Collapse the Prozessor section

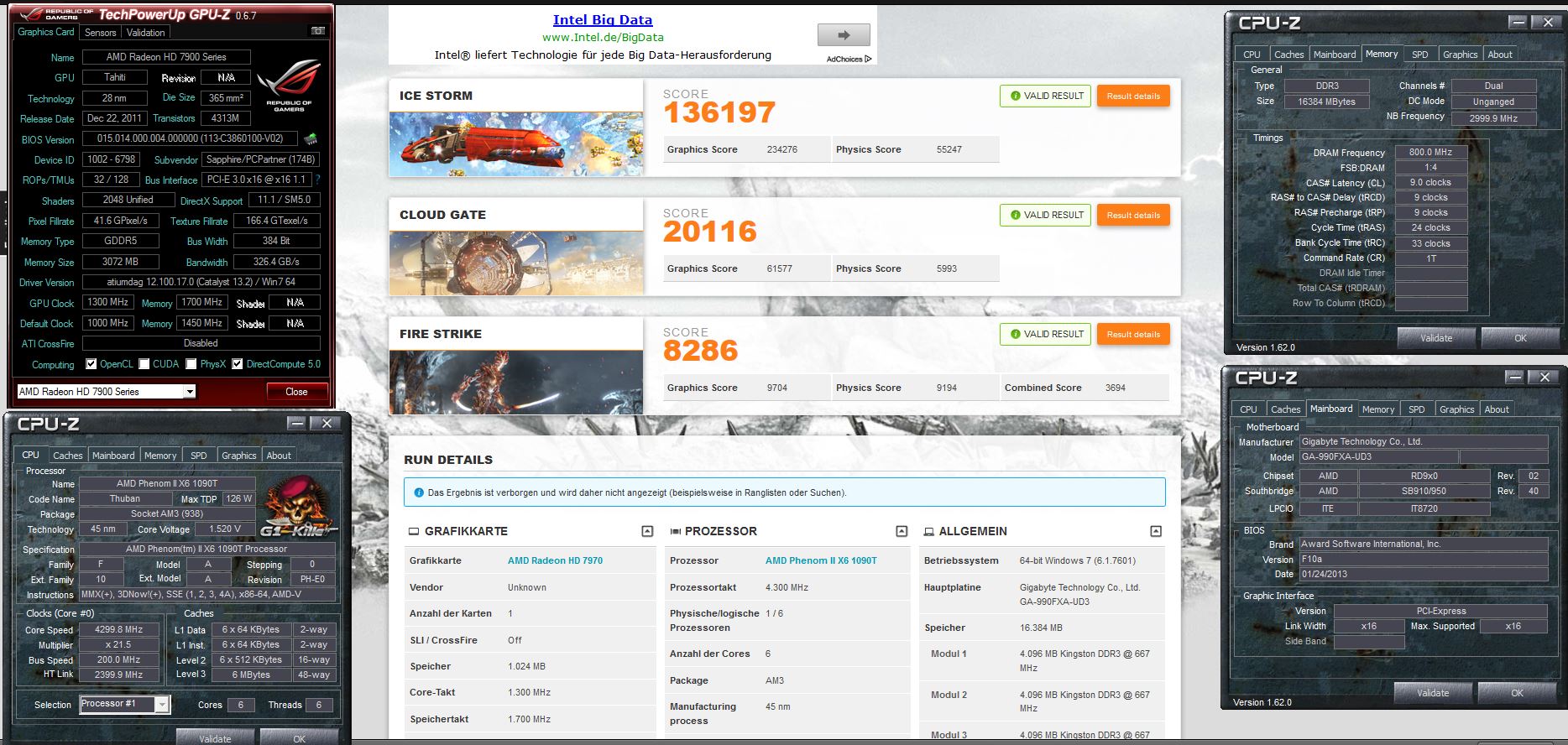[902, 531]
